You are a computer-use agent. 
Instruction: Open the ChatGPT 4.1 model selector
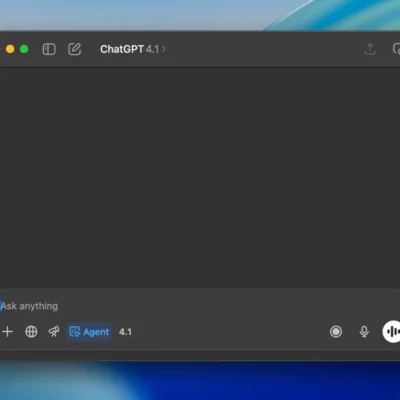coord(133,49)
